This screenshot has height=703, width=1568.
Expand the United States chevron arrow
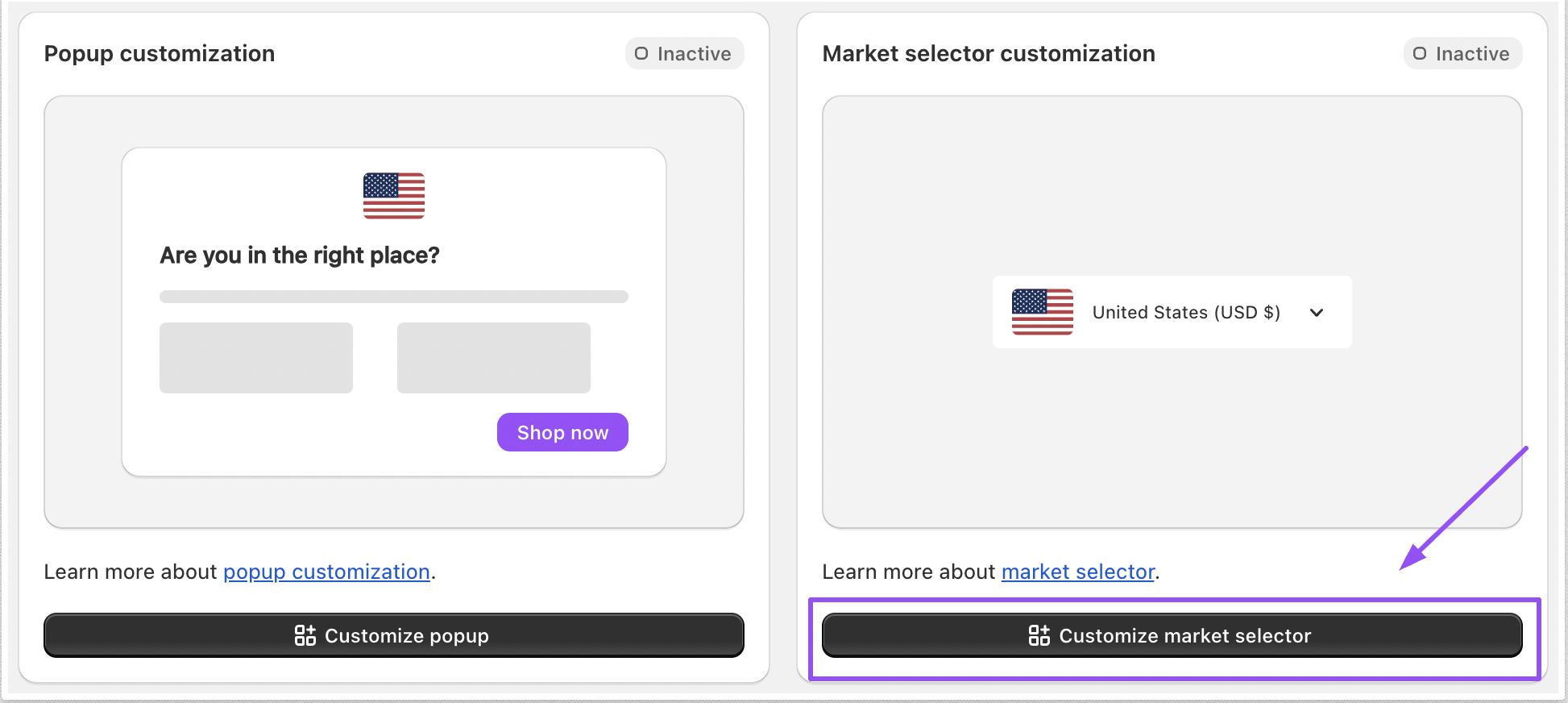point(1317,313)
